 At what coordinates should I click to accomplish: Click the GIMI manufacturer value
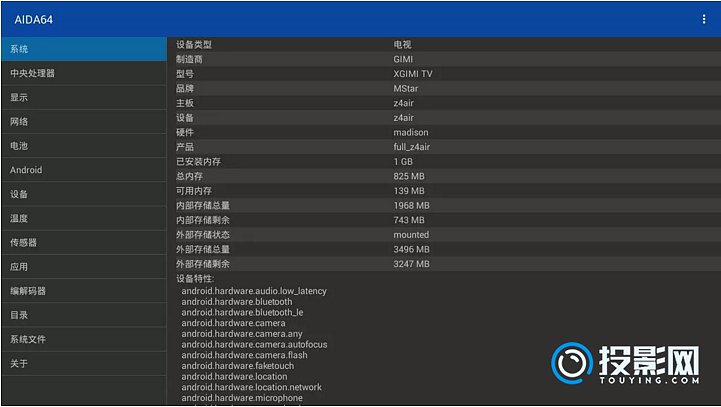pyautogui.click(x=403, y=59)
